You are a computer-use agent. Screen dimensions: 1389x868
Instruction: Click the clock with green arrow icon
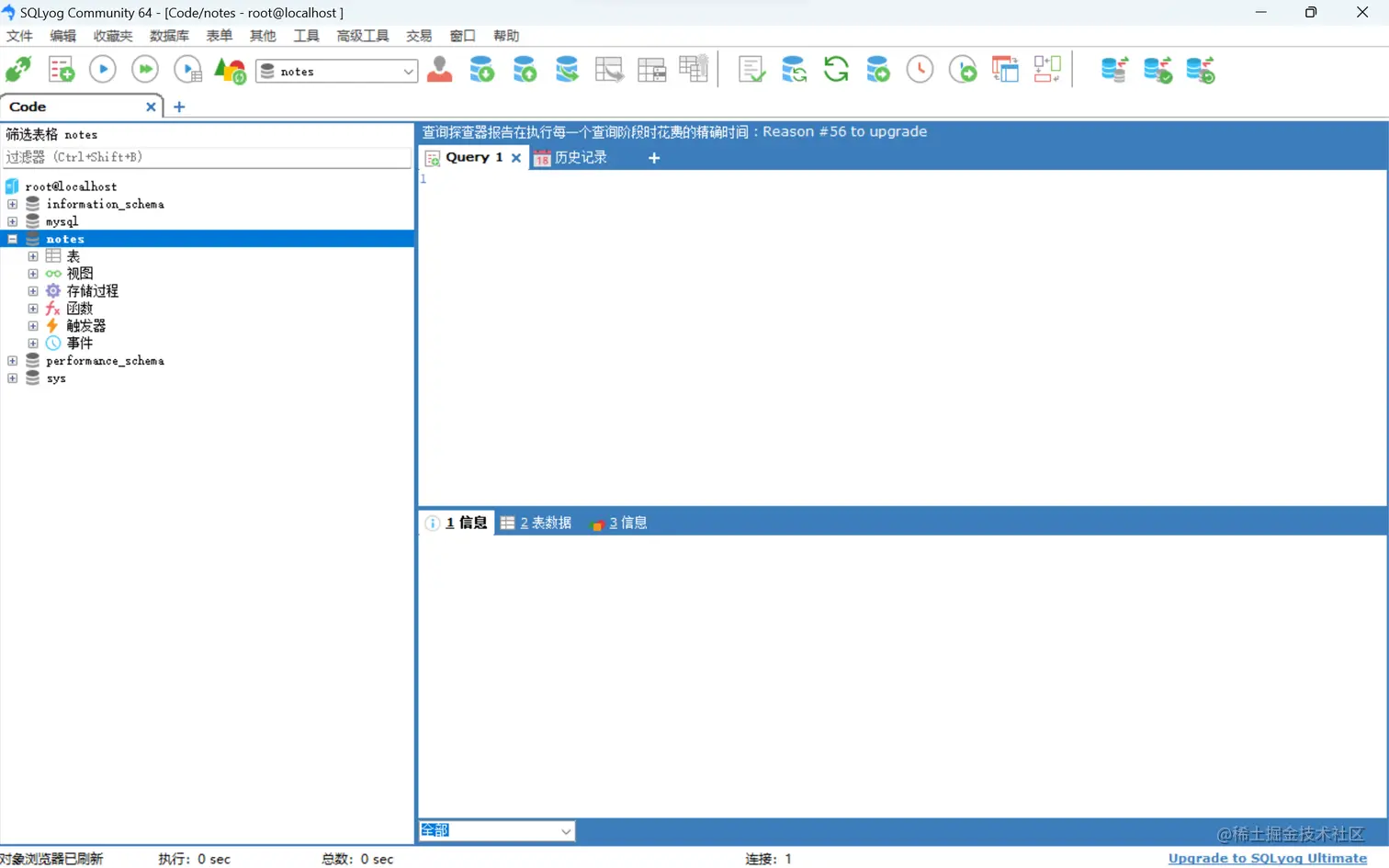pyautogui.click(x=963, y=70)
